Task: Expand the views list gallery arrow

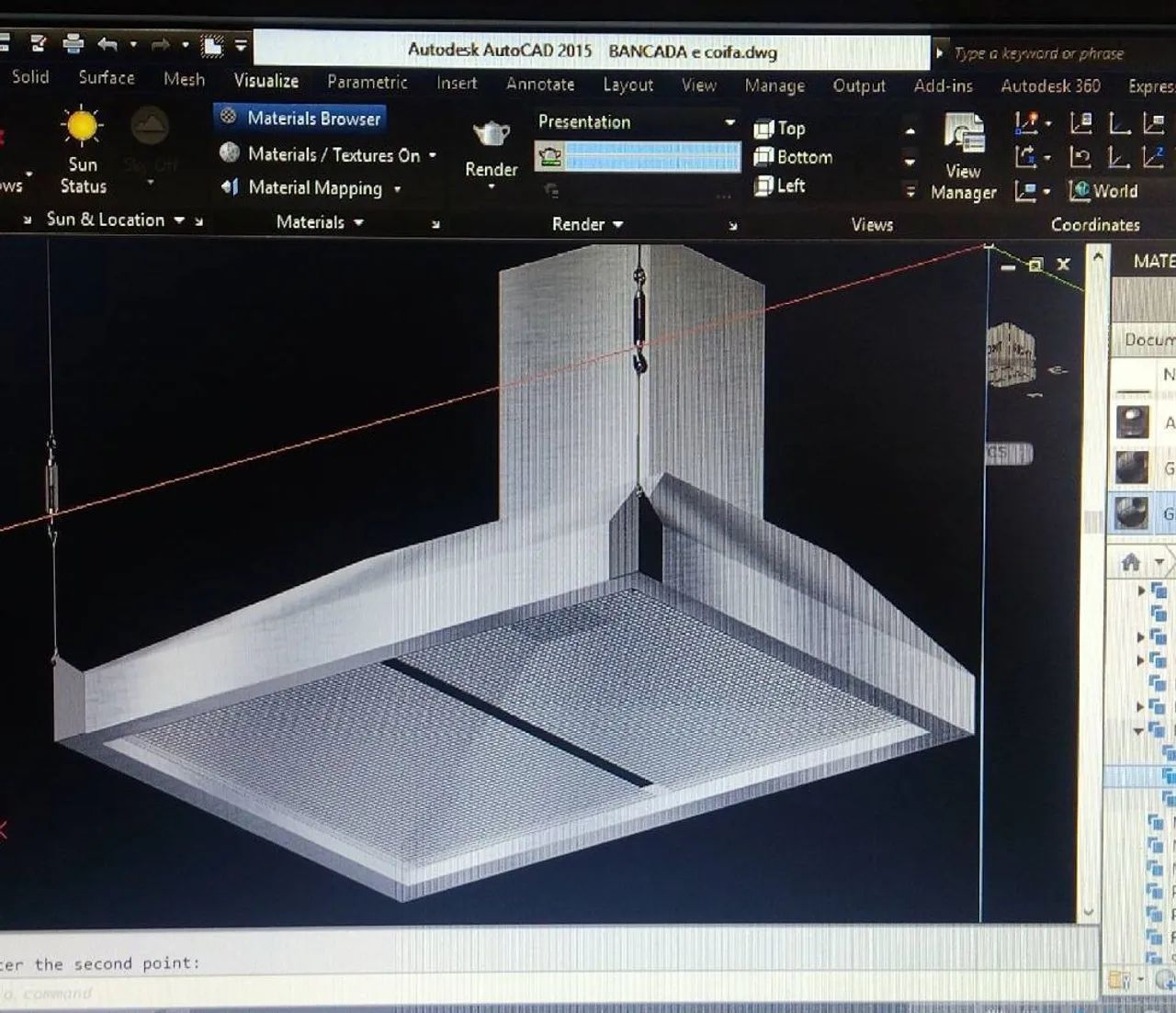Action: [x=910, y=191]
